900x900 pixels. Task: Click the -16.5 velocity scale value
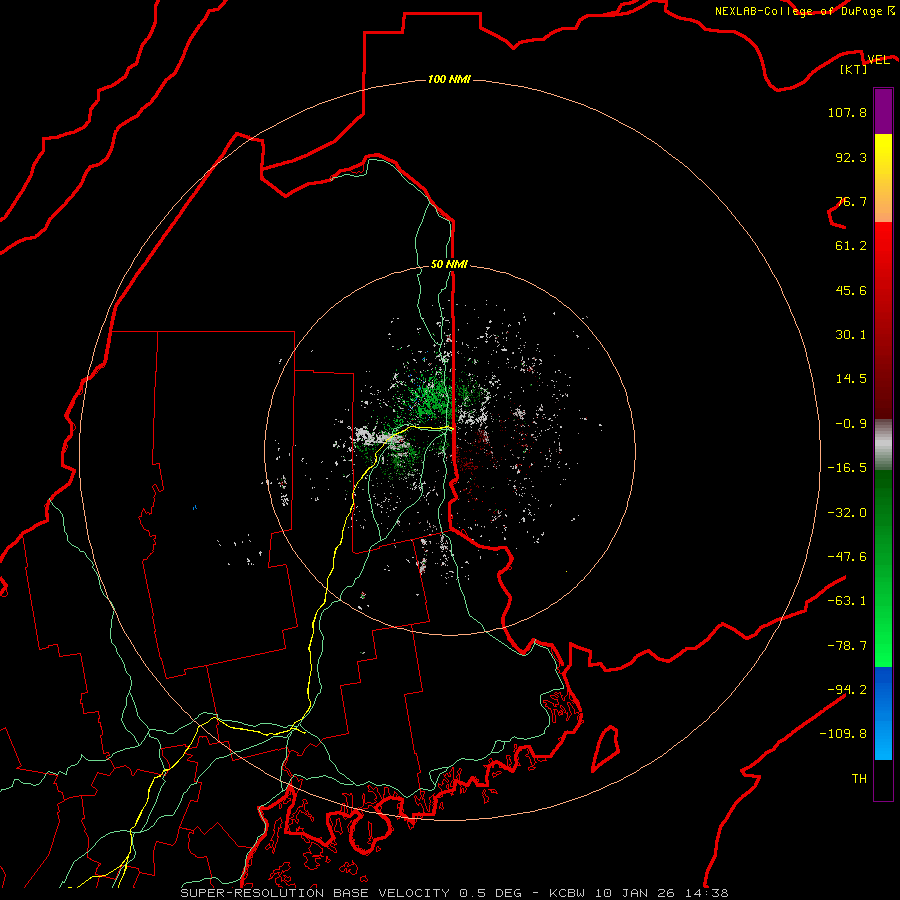[847, 468]
